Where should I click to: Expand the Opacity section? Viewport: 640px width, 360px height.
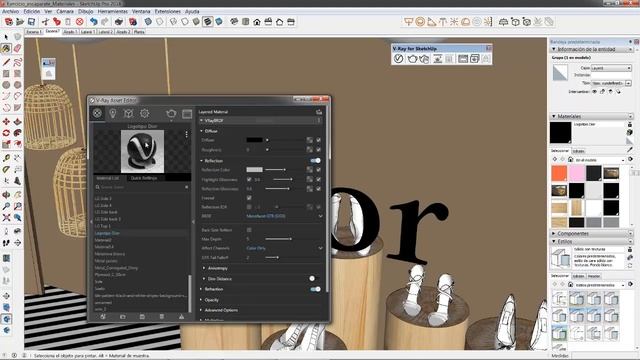click(211, 300)
